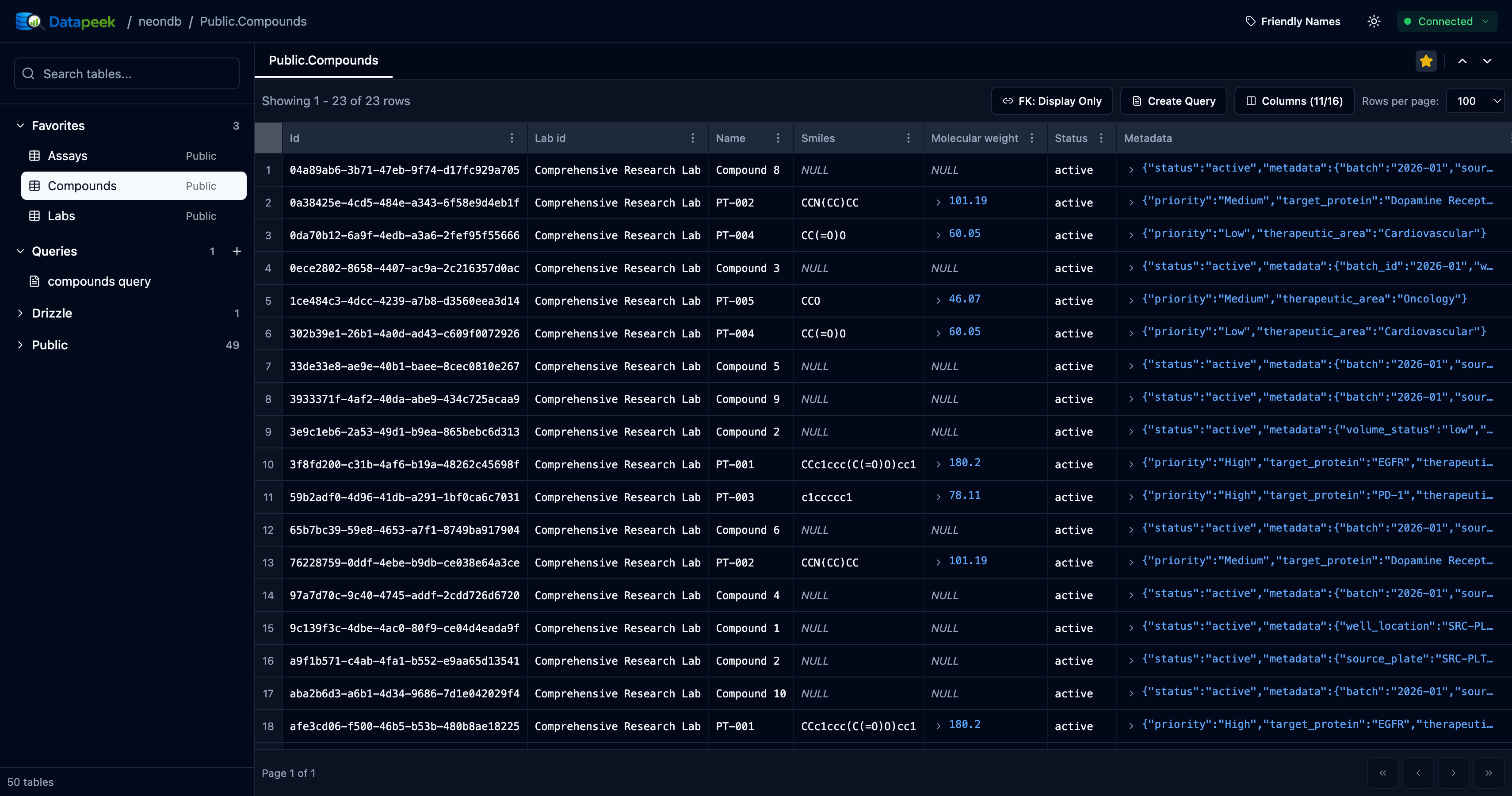Click the Create Query button
This screenshot has width=1512, height=796.
click(x=1173, y=100)
